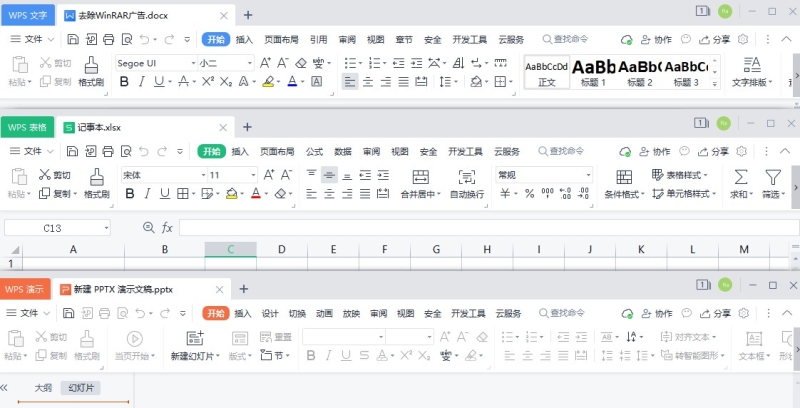Click the formula bar input field
800x408 pixels.
click(489, 227)
